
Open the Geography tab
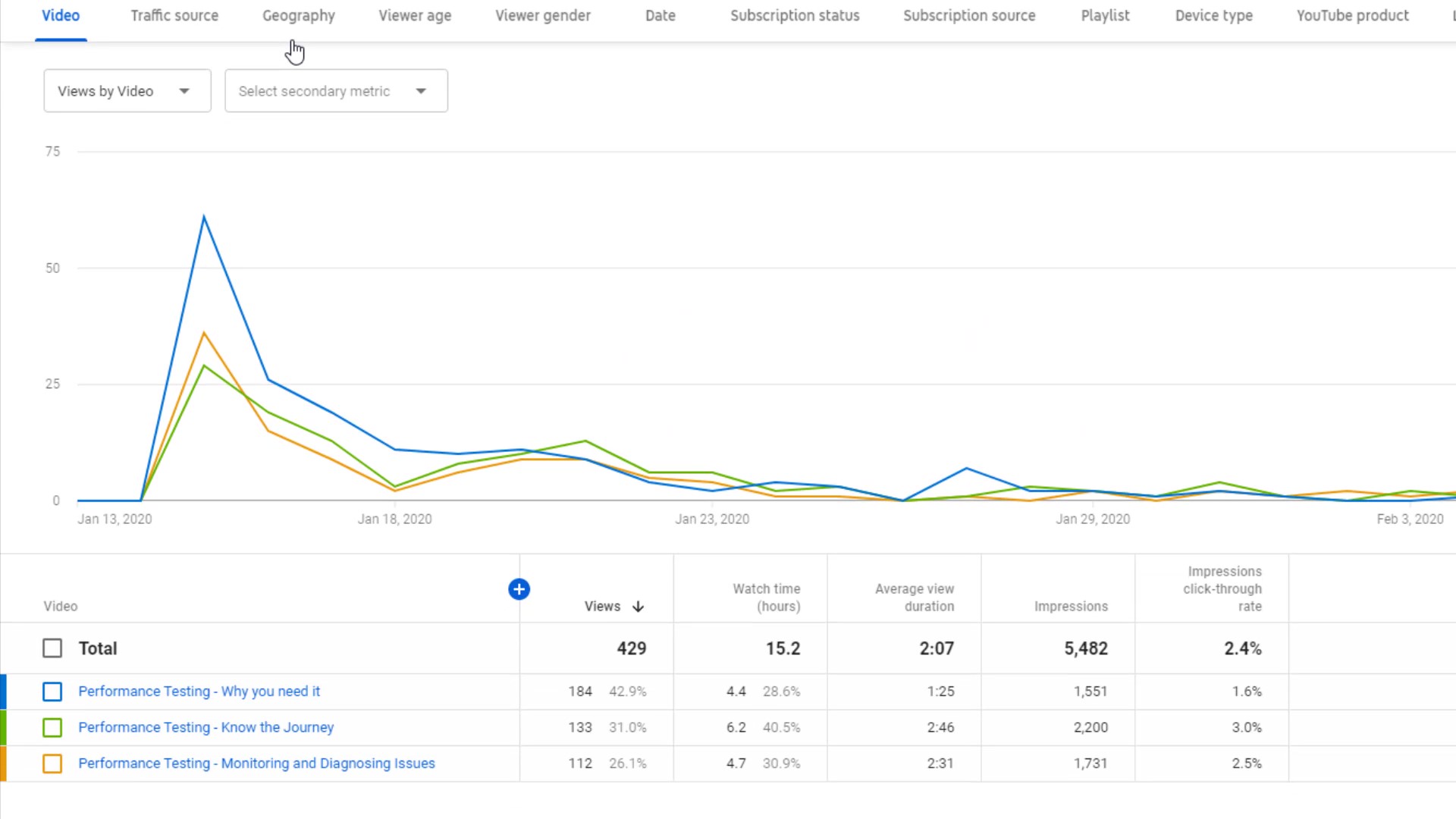pyautogui.click(x=298, y=16)
